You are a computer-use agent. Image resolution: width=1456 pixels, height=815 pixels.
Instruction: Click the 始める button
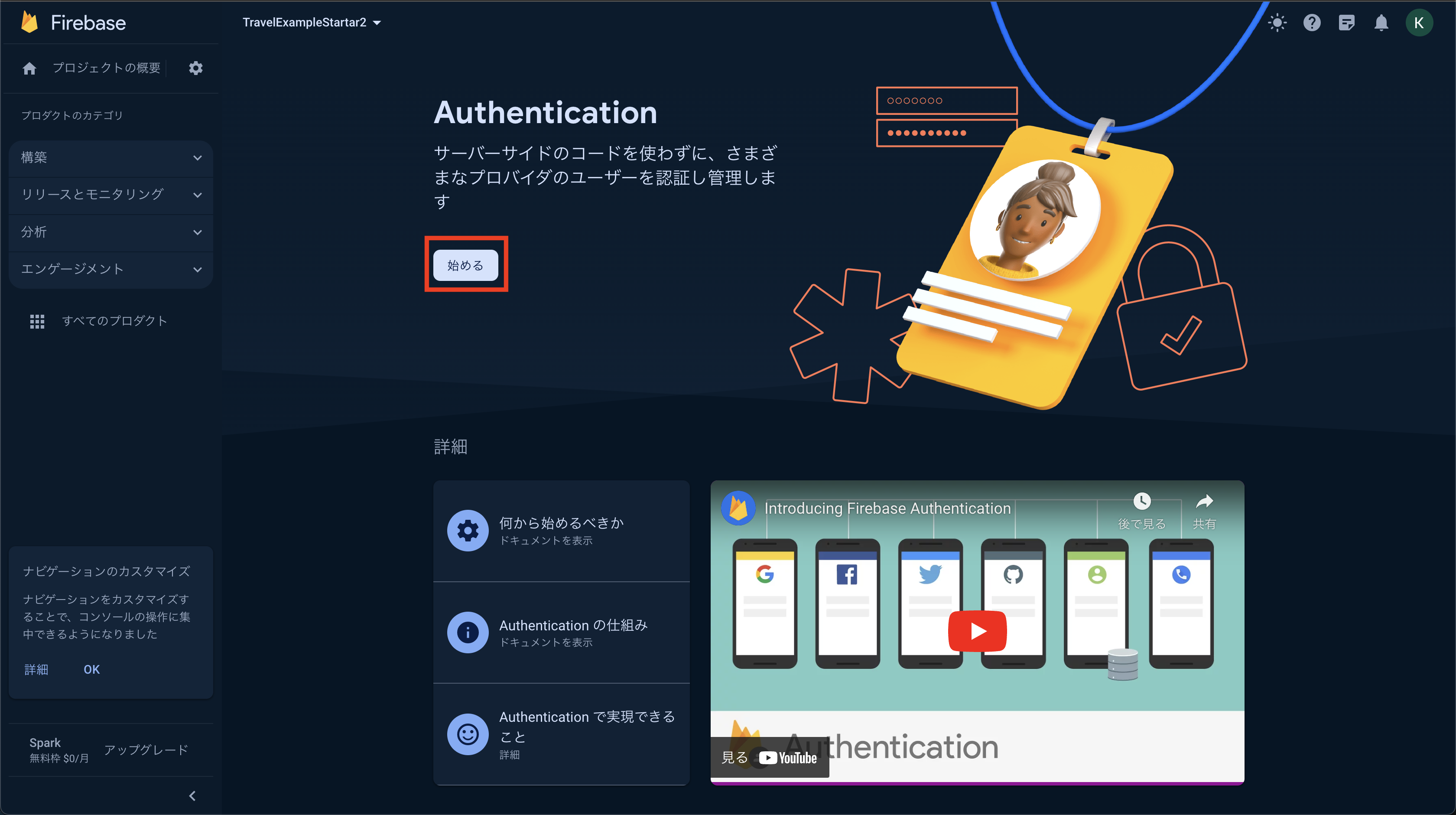[465, 265]
